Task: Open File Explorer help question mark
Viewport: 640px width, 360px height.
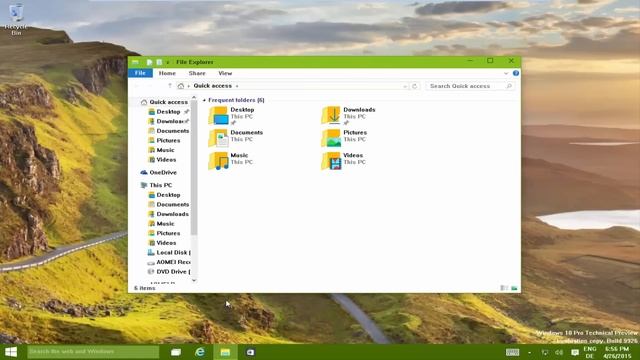Action: (x=516, y=73)
